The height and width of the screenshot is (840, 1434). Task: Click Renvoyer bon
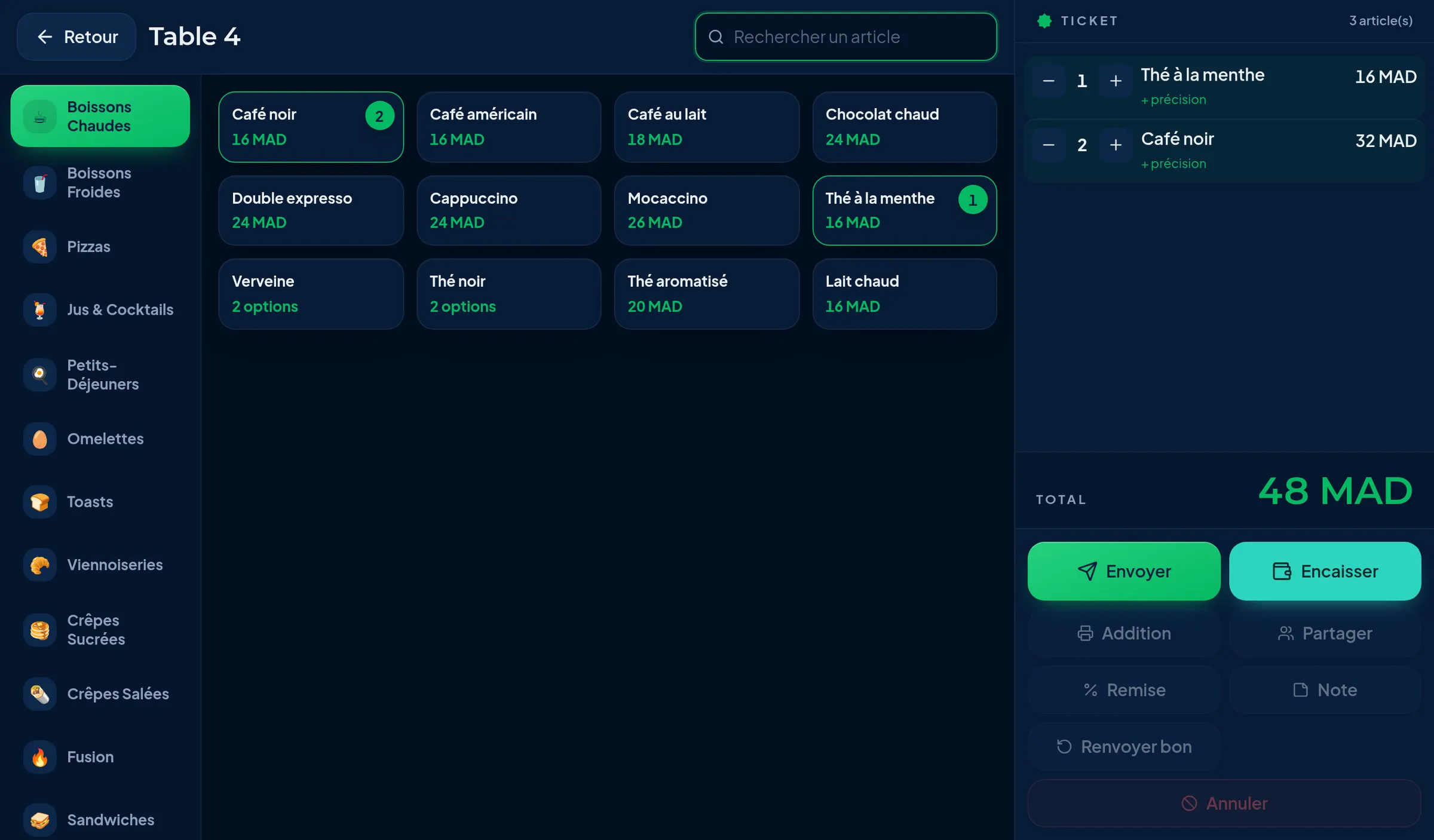[1124, 747]
